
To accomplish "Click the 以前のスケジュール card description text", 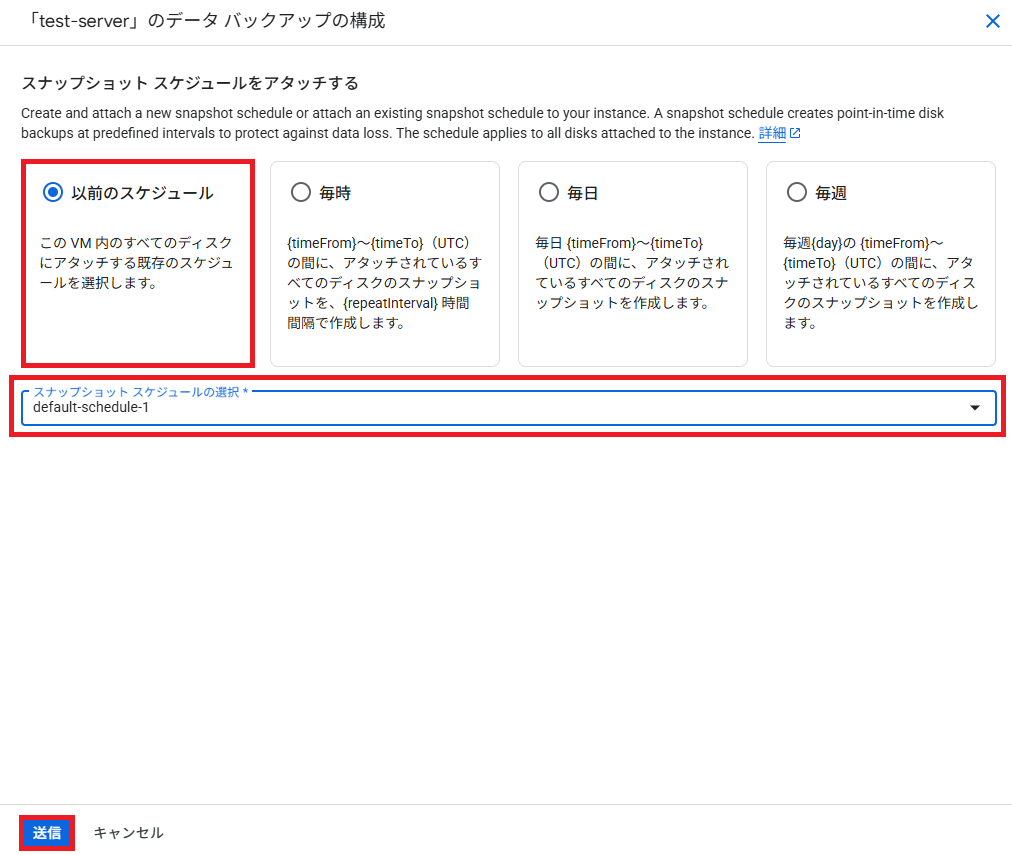I will click(x=136, y=263).
